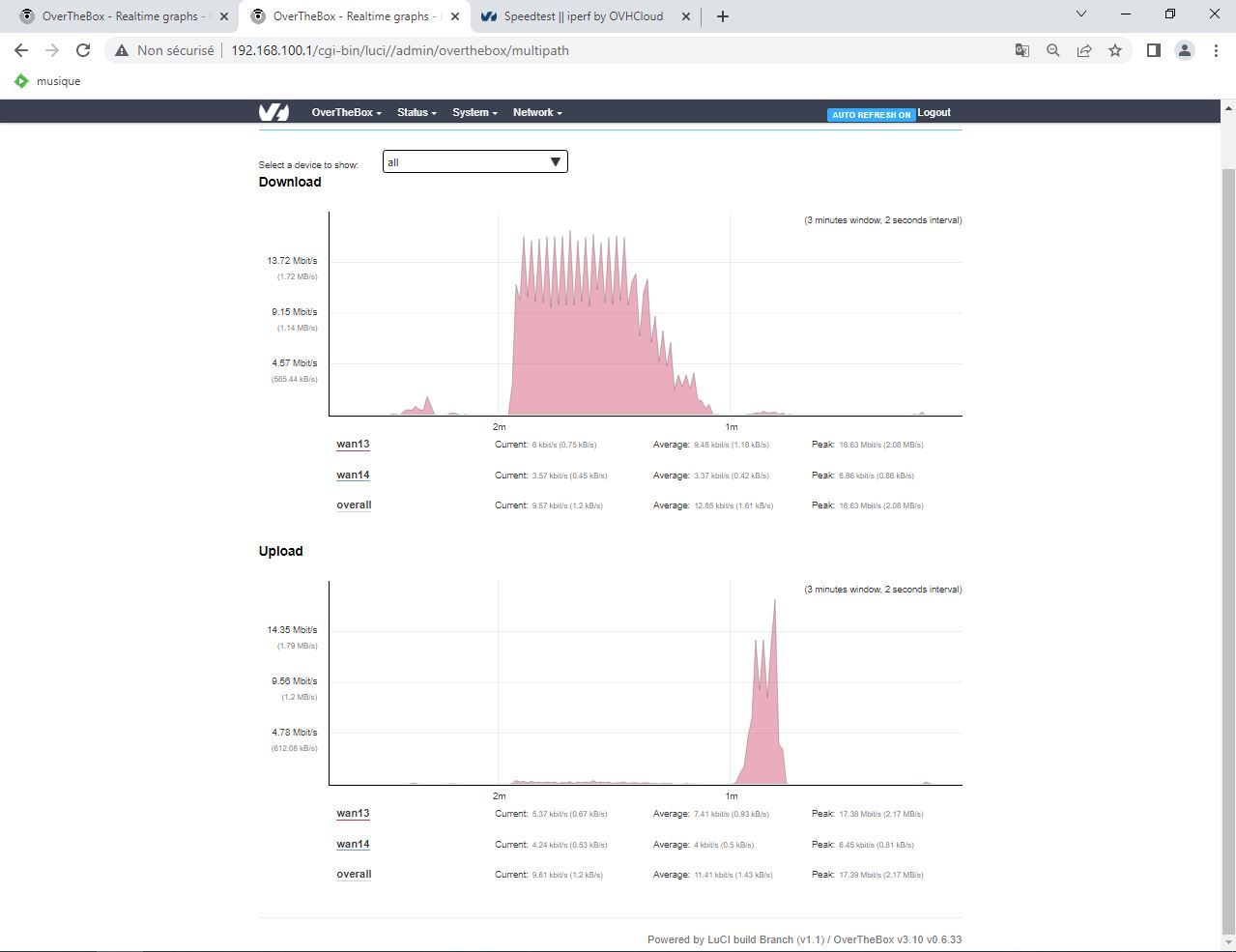Expand the OverTheBox menu

click(x=346, y=112)
